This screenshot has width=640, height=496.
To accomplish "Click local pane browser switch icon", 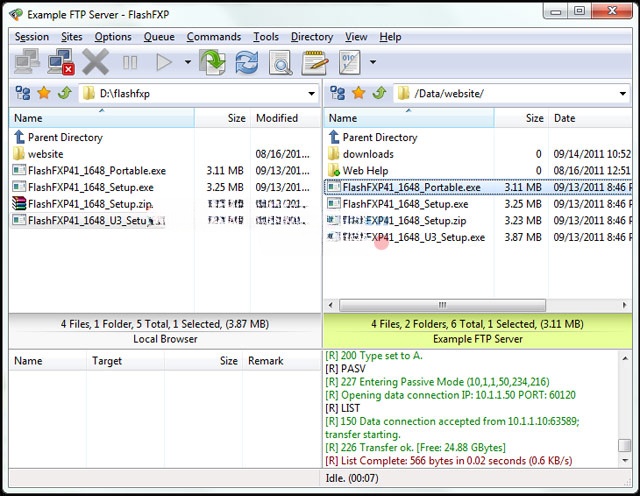I will (x=23, y=93).
